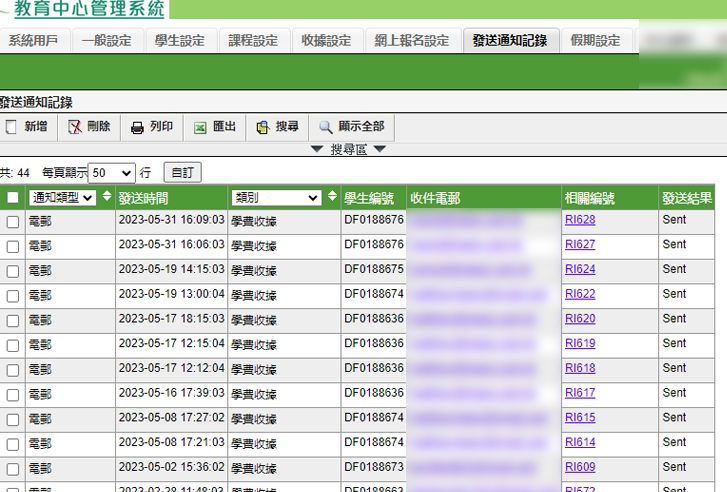
Task: Check the row for RI618
Action: coord(13,371)
